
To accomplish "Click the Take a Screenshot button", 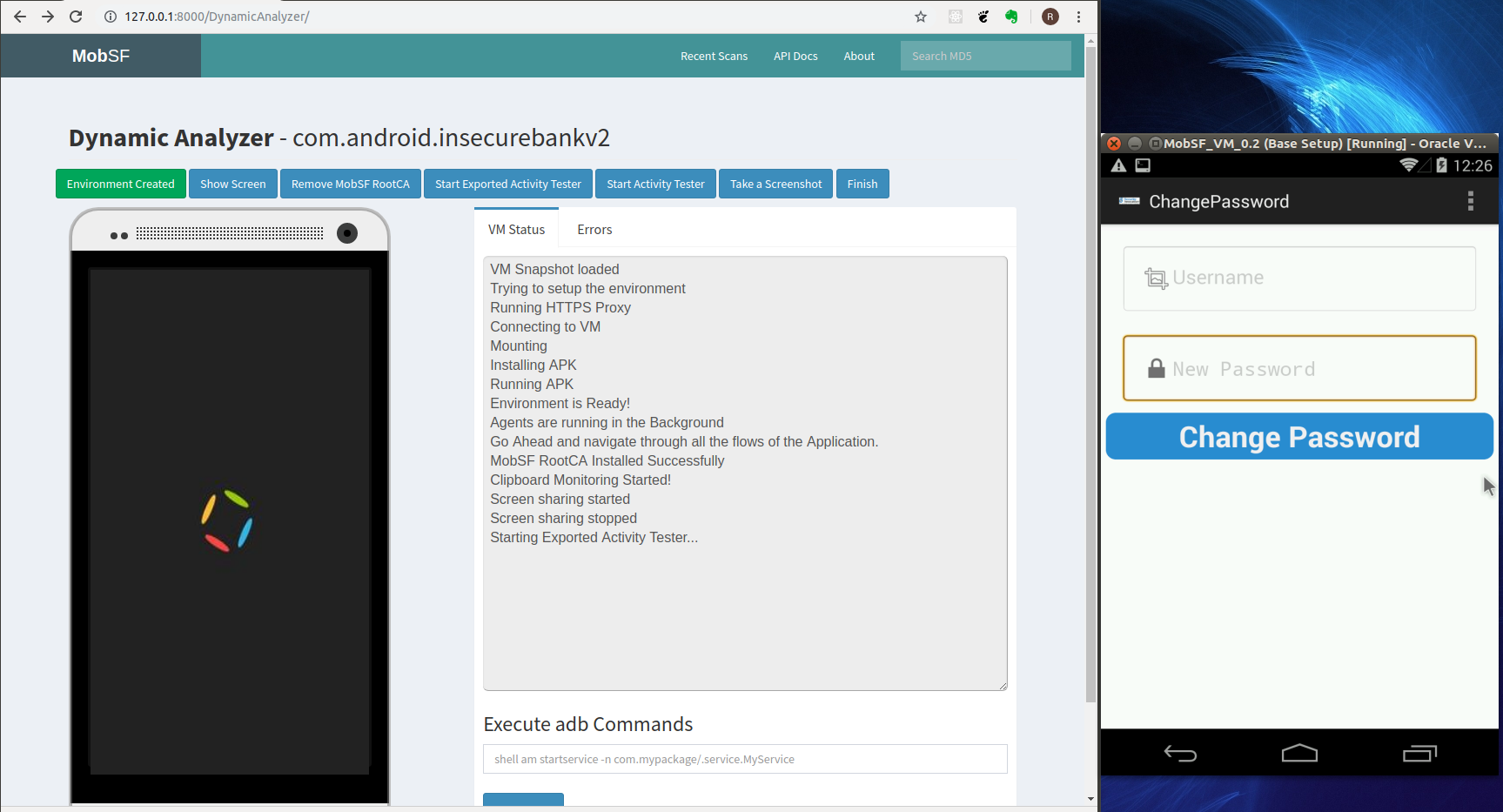I will point(775,185).
